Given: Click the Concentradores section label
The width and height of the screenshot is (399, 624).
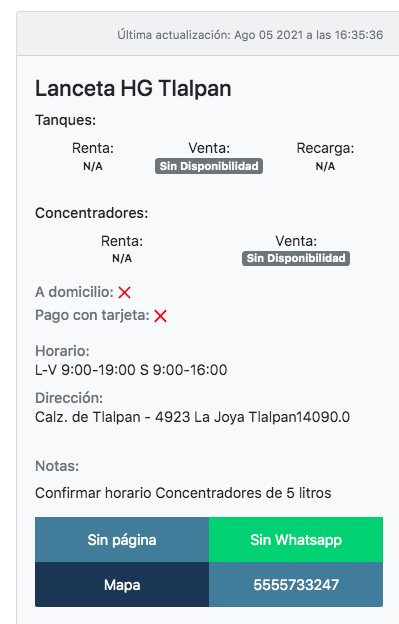Looking at the screenshot, I should click(x=91, y=213).
